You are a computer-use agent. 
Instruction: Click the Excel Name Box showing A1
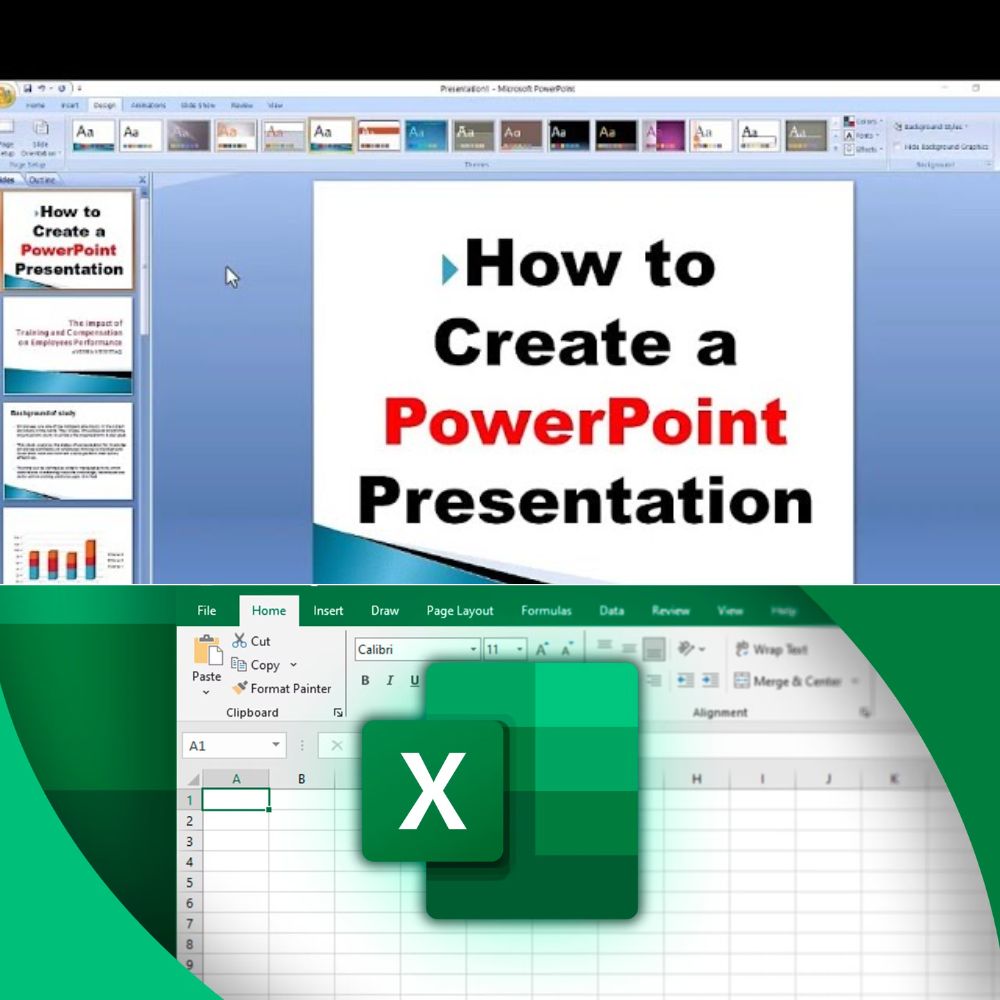tap(234, 746)
